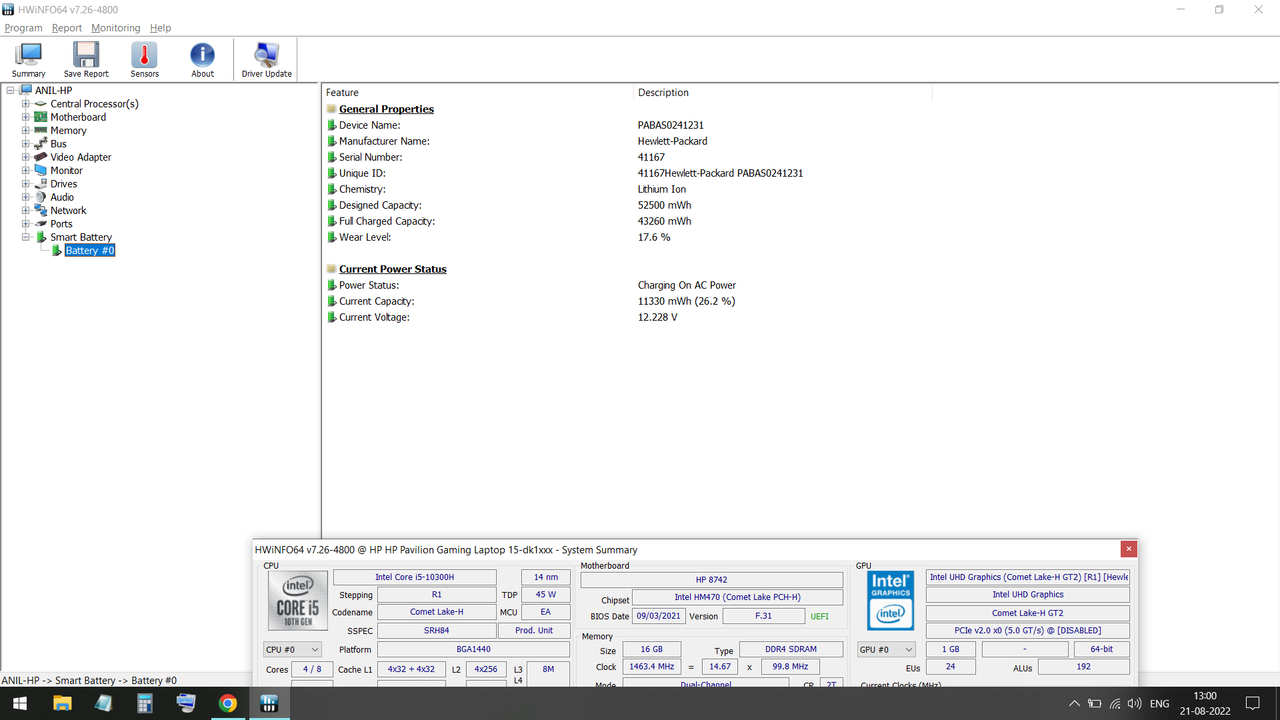Open the volume tray icon

click(x=1135, y=704)
